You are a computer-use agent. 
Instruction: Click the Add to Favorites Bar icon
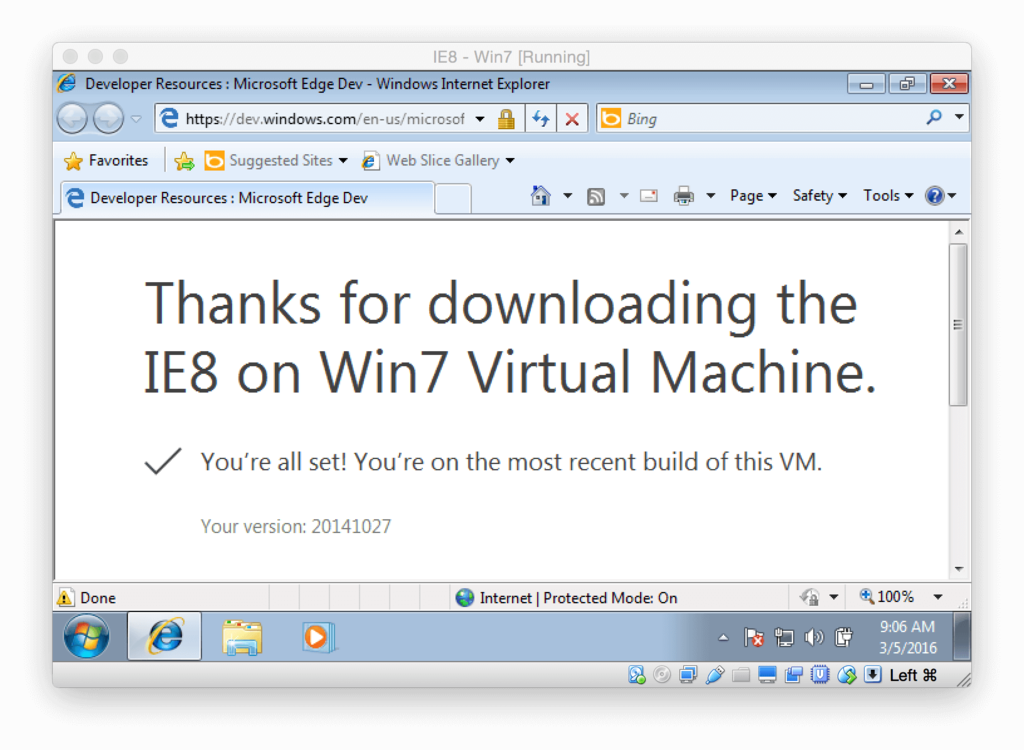click(184, 161)
